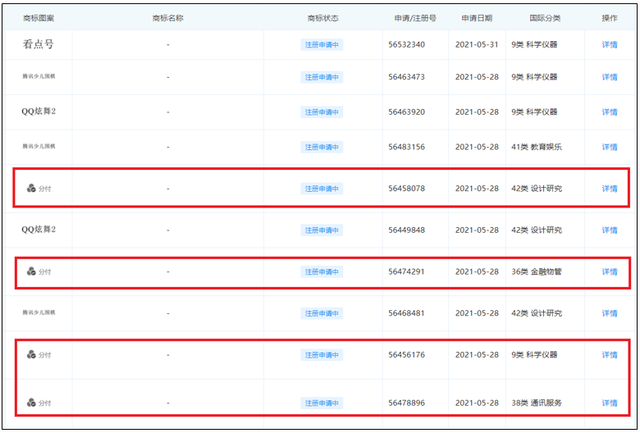Open 详情 for the 38类 通讯服务 row
The width and height of the screenshot is (640, 433).
pos(609,403)
